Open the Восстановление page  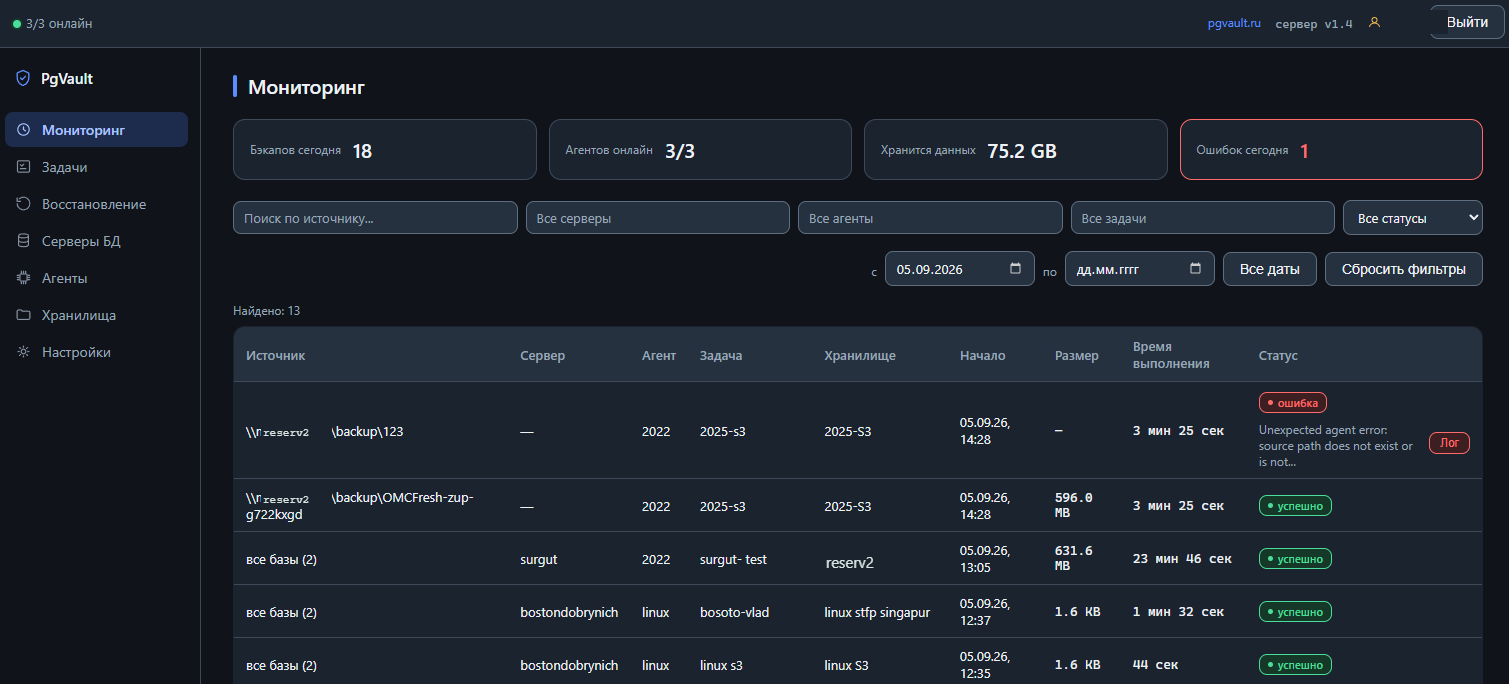point(96,204)
